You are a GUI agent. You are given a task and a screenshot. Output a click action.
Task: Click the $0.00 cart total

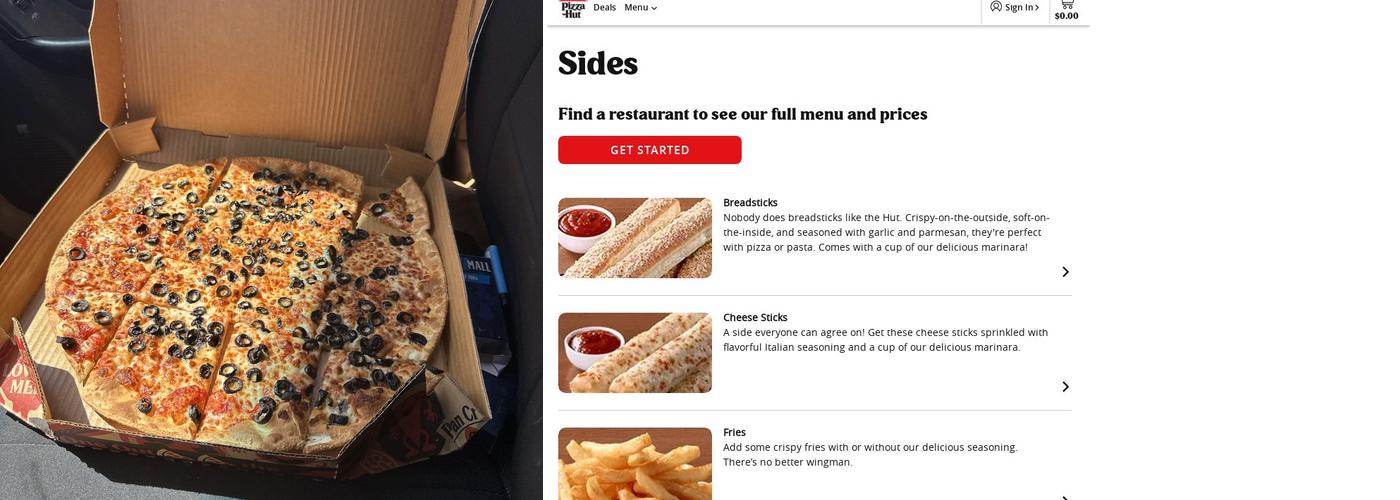(1066, 16)
